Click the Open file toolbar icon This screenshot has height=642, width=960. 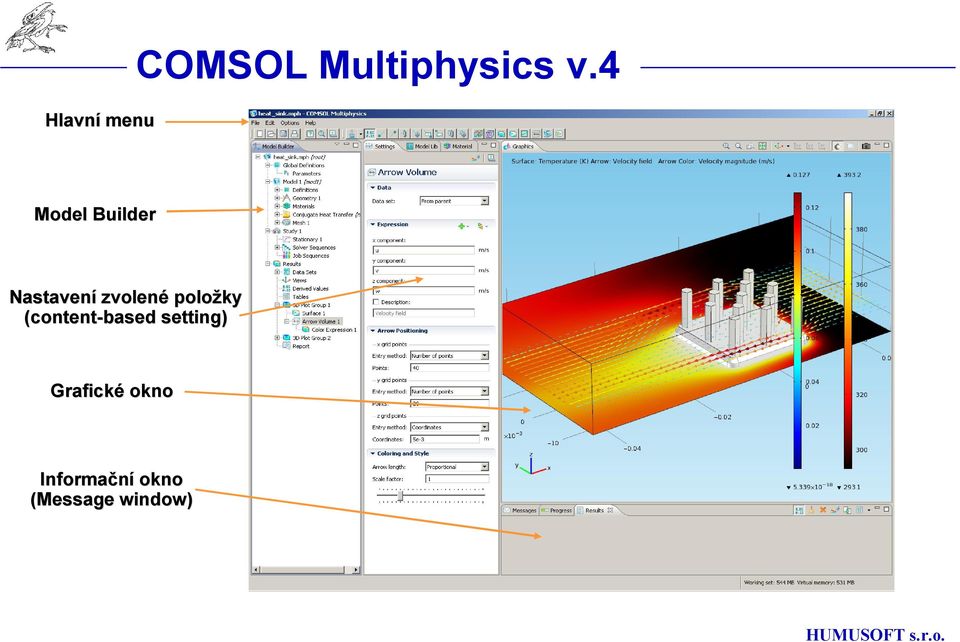coord(272,133)
